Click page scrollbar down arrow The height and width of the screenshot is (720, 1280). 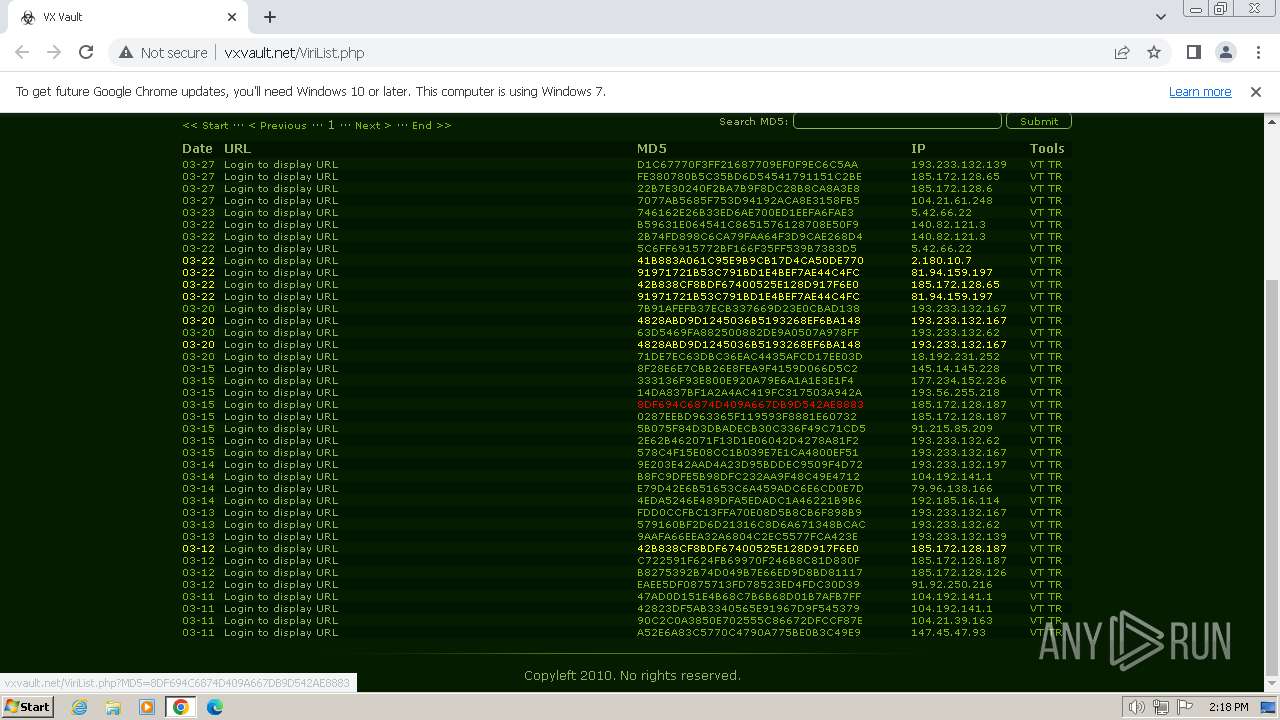[x=1272, y=686]
